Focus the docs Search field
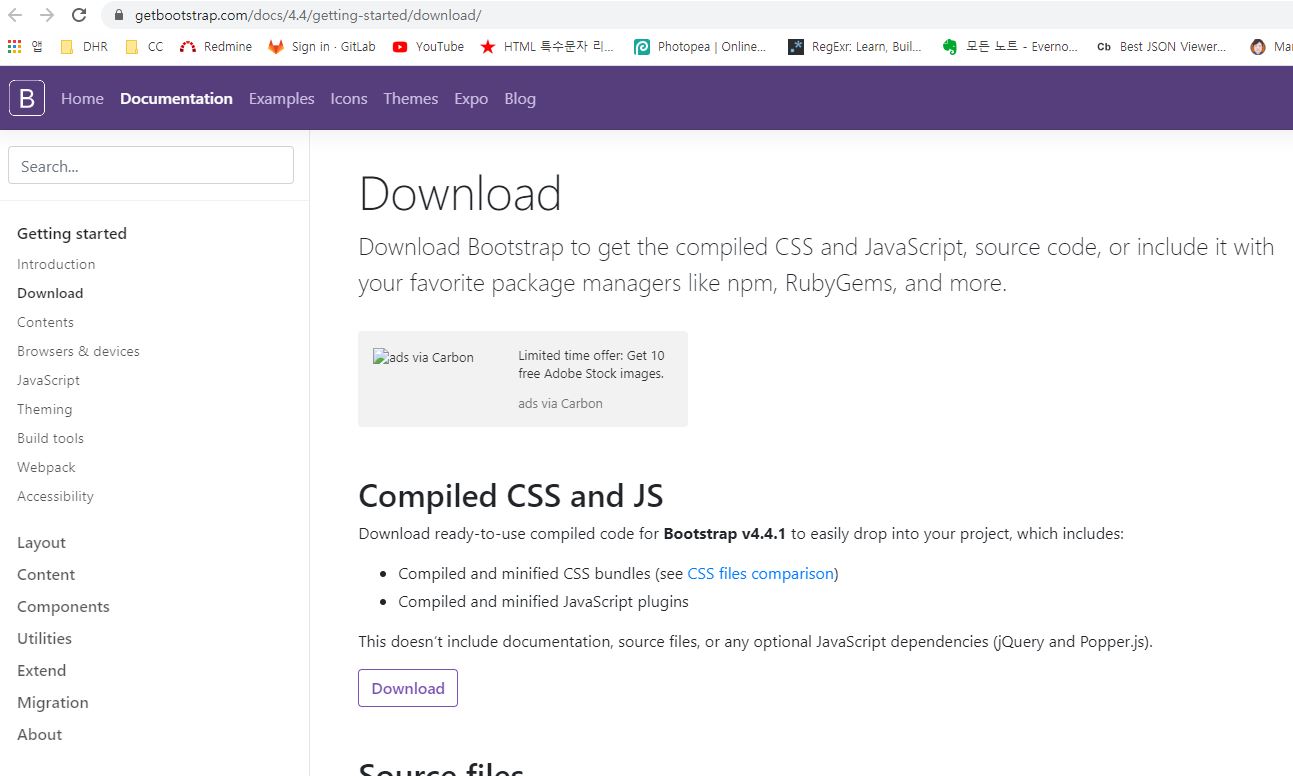The width and height of the screenshot is (1293, 776). (151, 165)
